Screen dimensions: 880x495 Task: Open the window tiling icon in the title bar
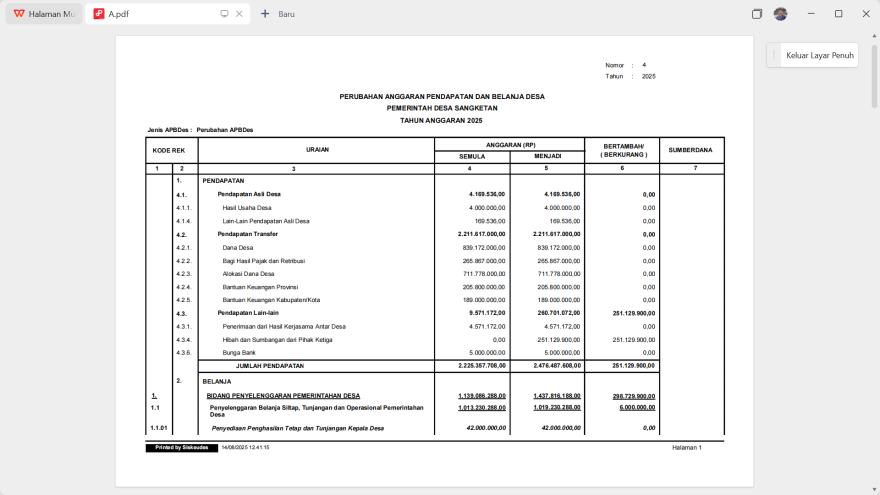click(757, 14)
